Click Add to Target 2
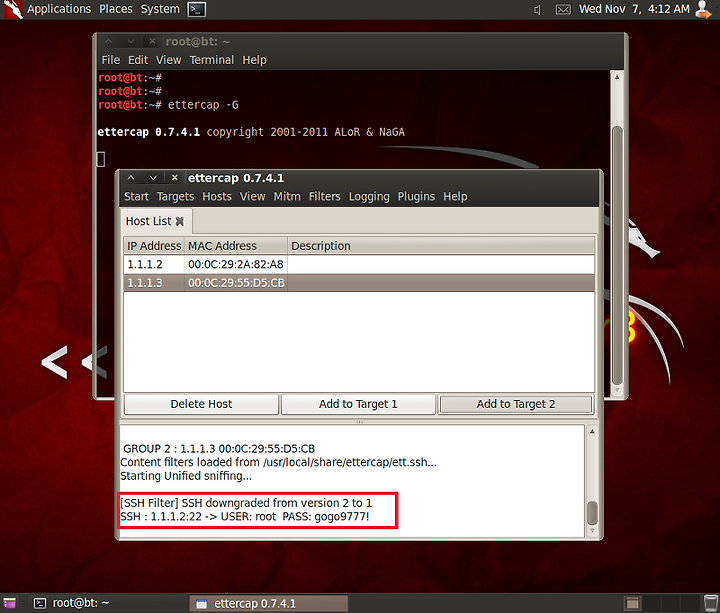 click(516, 404)
